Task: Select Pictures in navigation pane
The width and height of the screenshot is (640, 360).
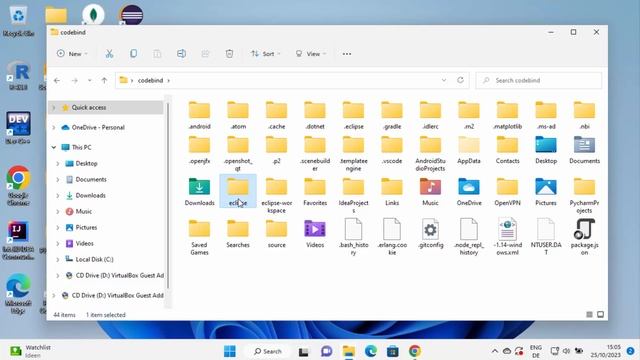Action: click(86, 227)
